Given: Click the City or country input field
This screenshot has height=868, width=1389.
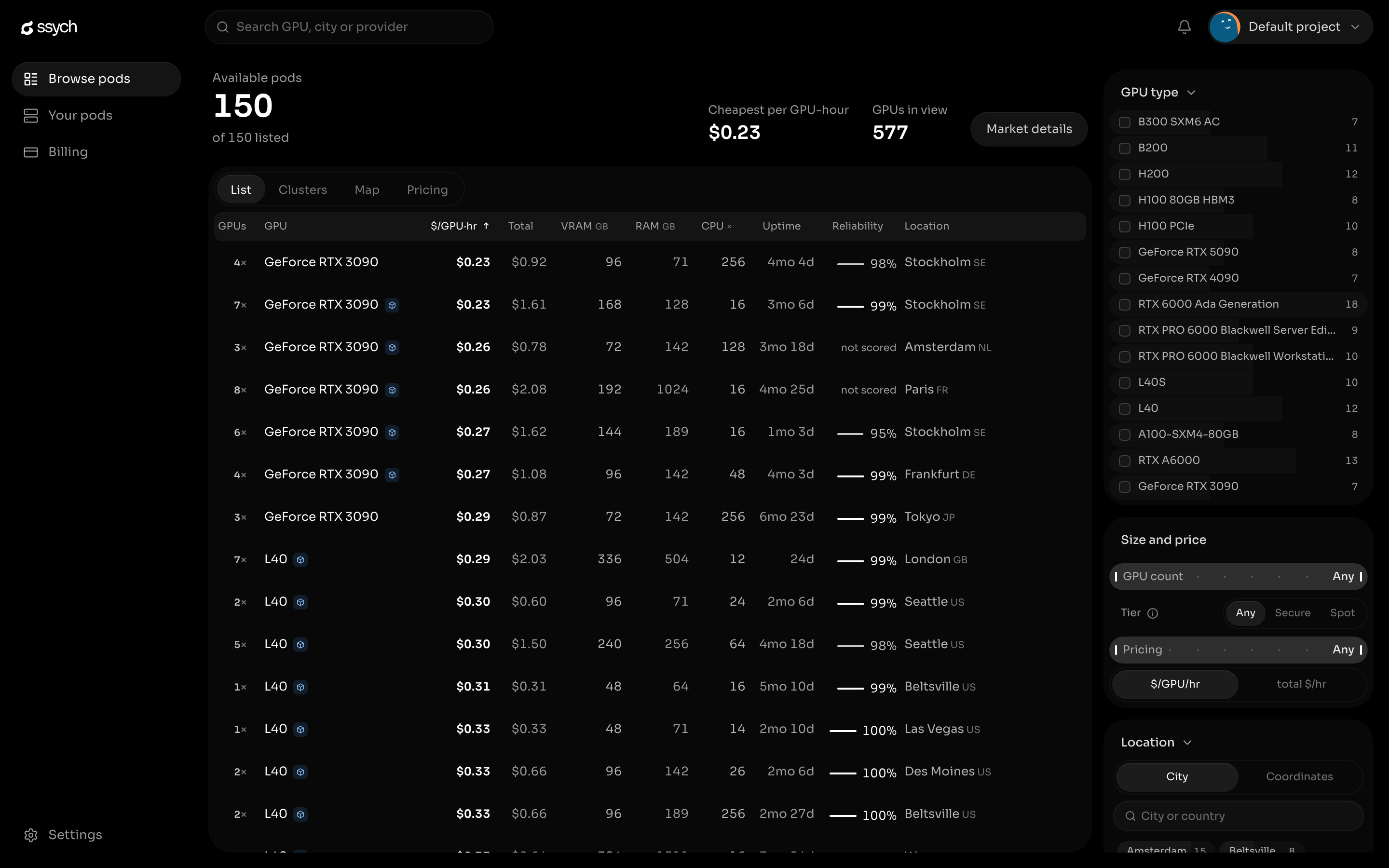Looking at the screenshot, I should coord(1238,816).
